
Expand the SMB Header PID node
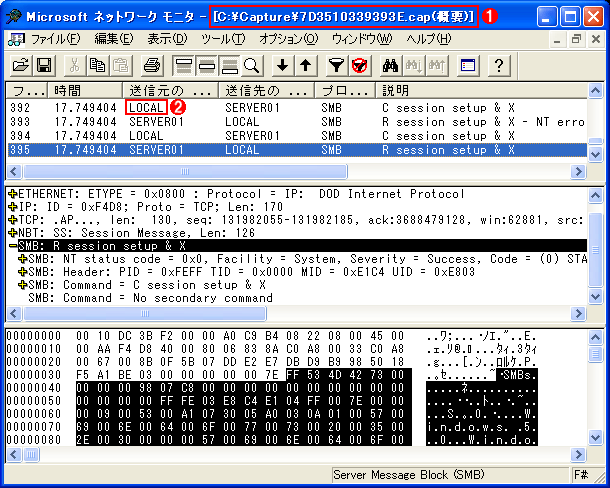pos(23,272)
